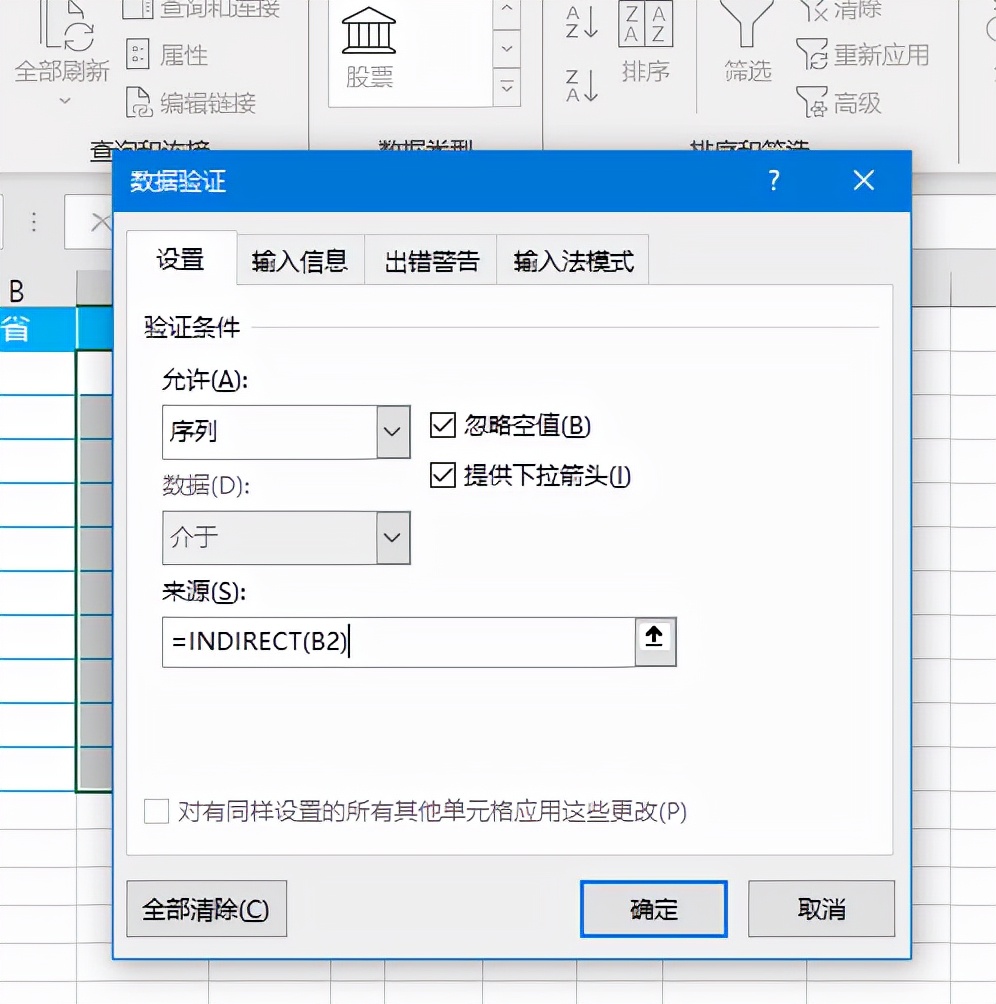Open Advanced filter options
Screen dimensions: 996x1004
839,103
